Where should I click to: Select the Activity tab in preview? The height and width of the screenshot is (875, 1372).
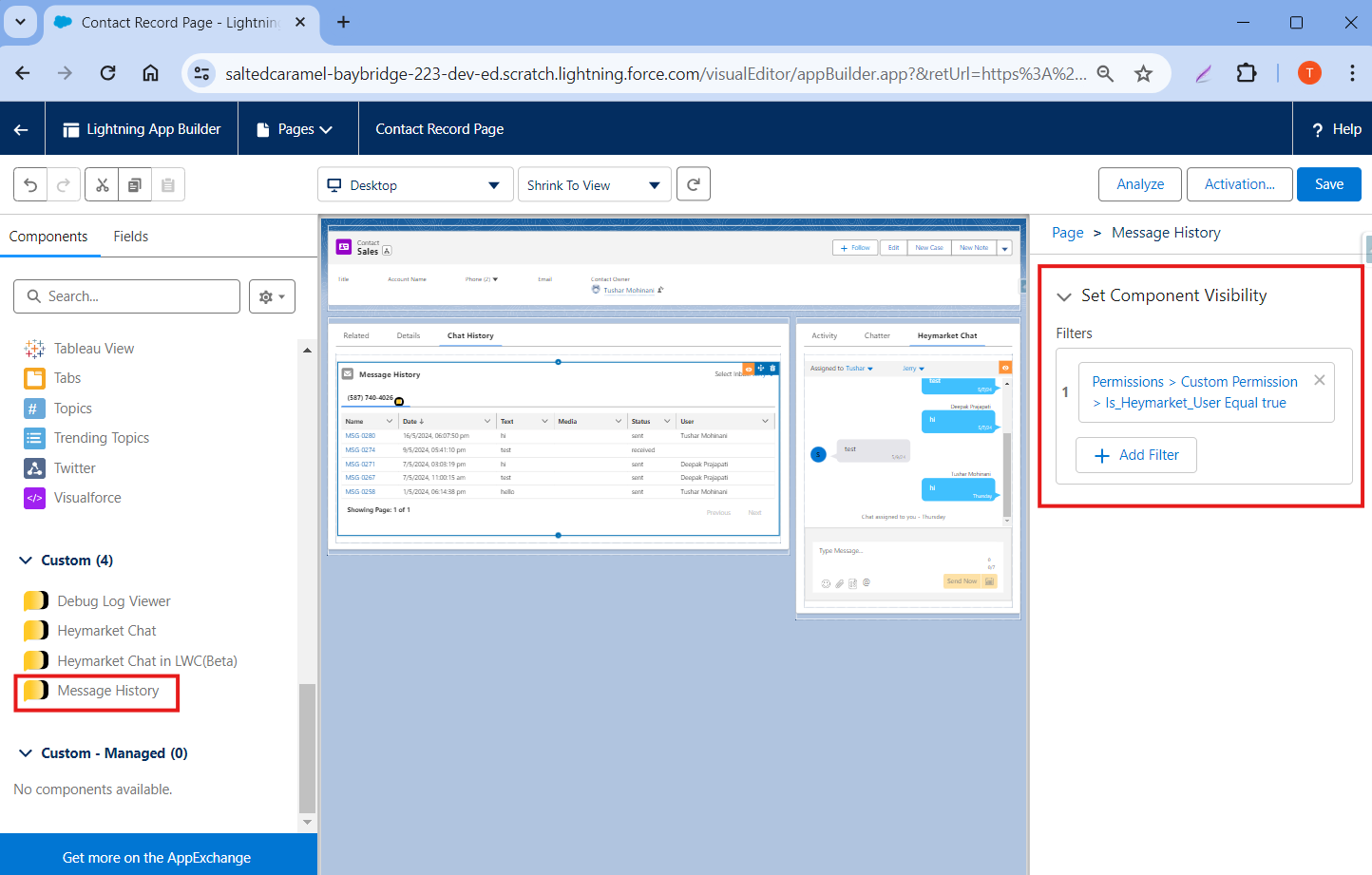click(x=825, y=335)
